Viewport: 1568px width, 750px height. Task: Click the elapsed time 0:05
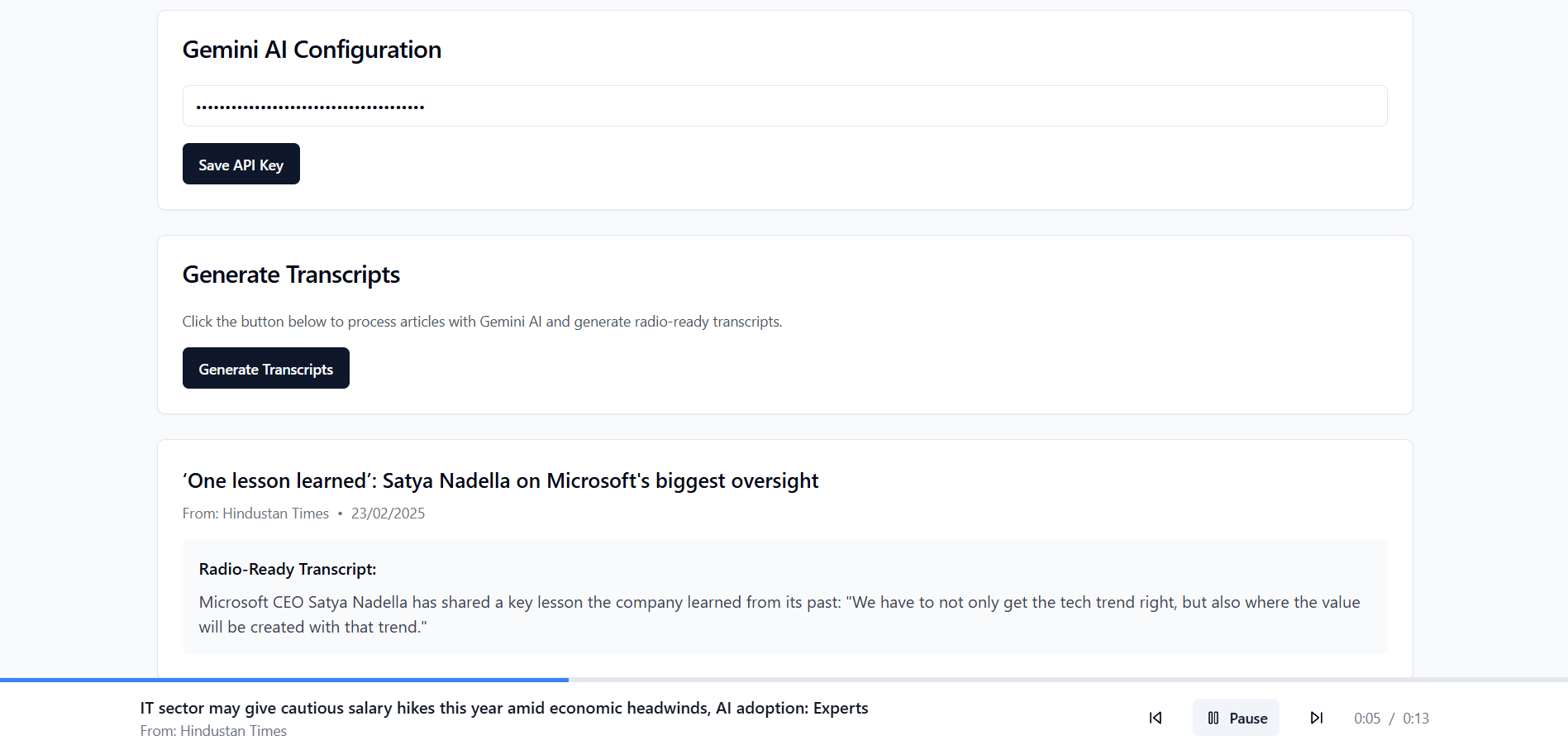1366,719
